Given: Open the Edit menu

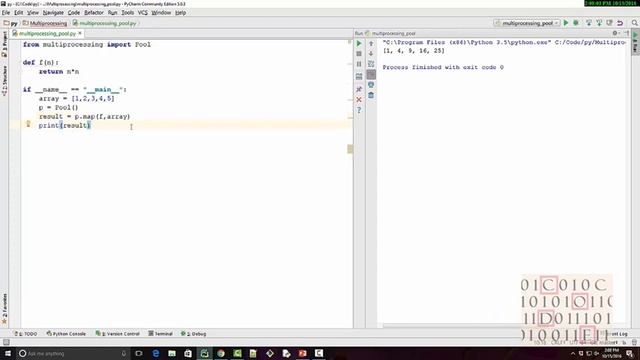Looking at the screenshot, I should (19, 13).
